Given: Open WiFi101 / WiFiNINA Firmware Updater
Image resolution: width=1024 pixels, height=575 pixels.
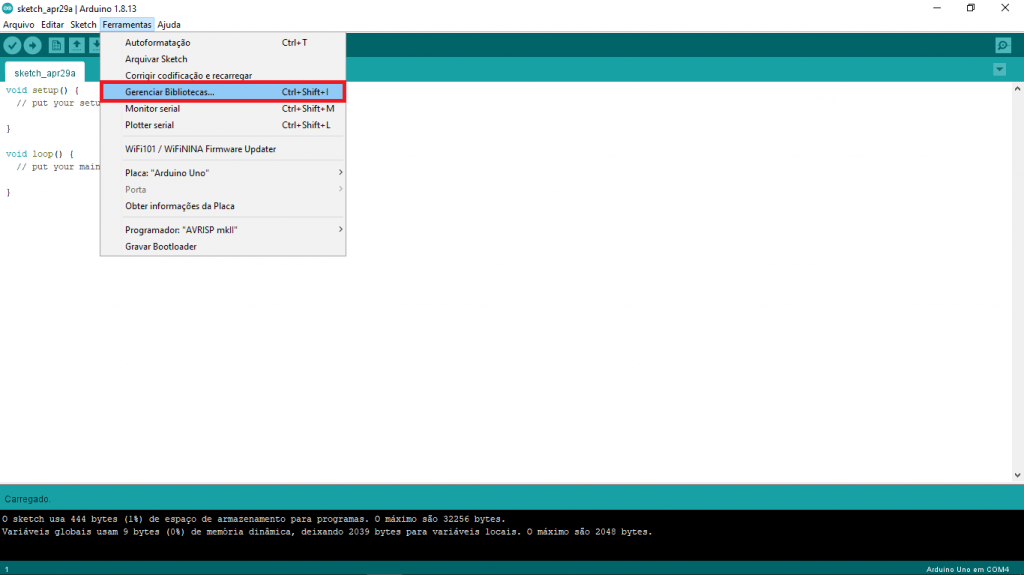Looking at the screenshot, I should tap(200, 149).
